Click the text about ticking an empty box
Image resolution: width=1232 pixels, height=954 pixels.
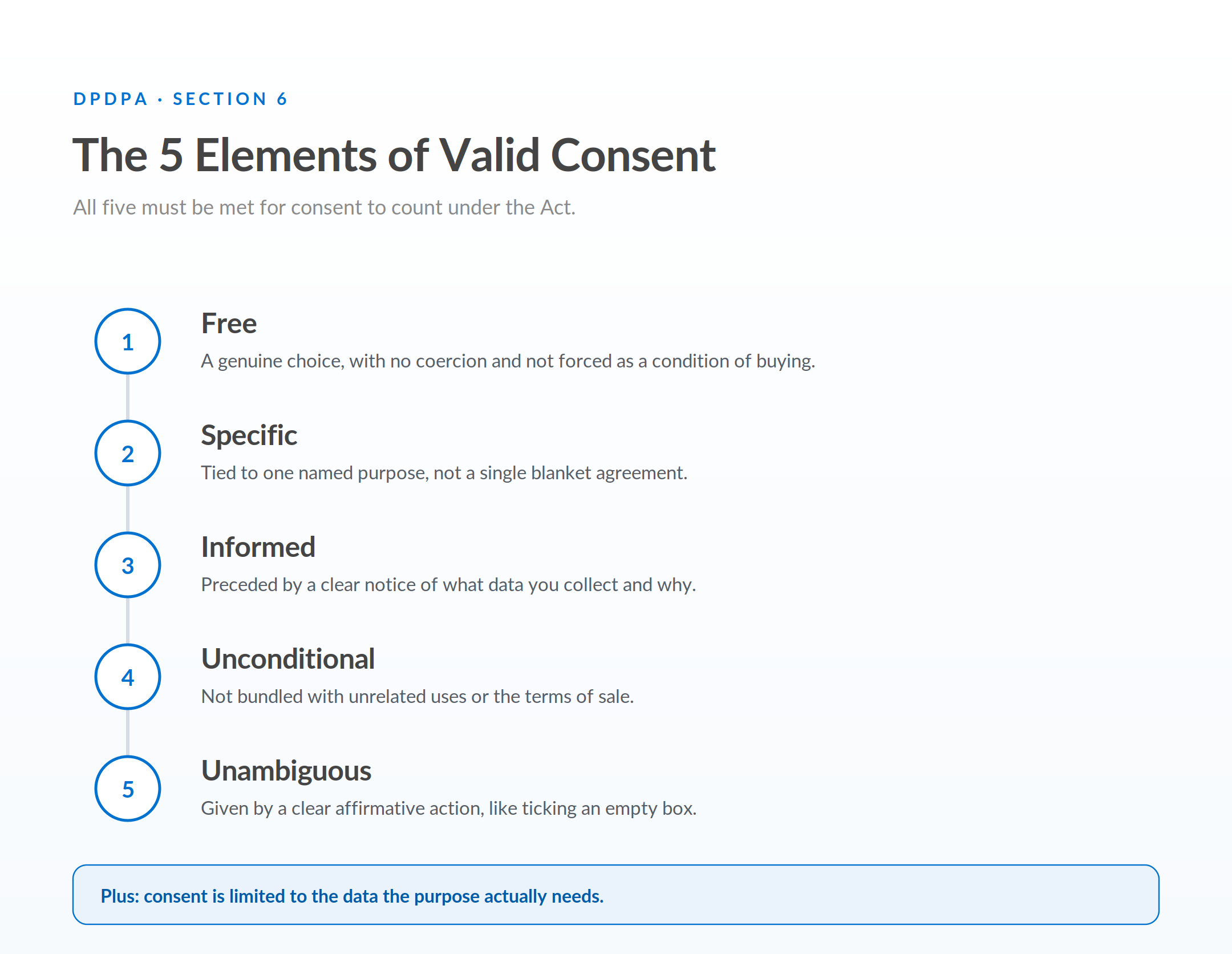[x=449, y=809]
